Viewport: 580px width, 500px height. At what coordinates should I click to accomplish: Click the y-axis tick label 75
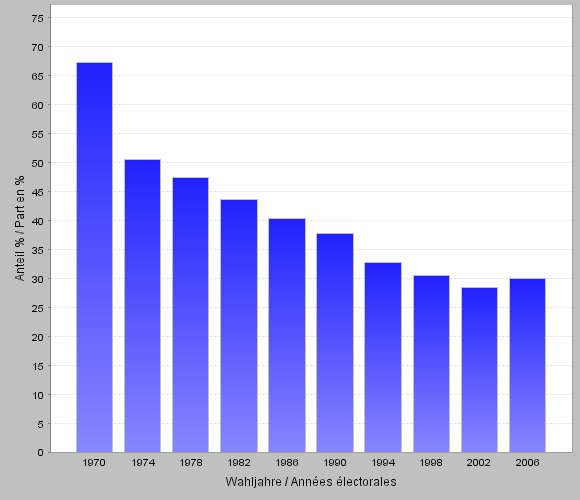pyautogui.click(x=38, y=18)
